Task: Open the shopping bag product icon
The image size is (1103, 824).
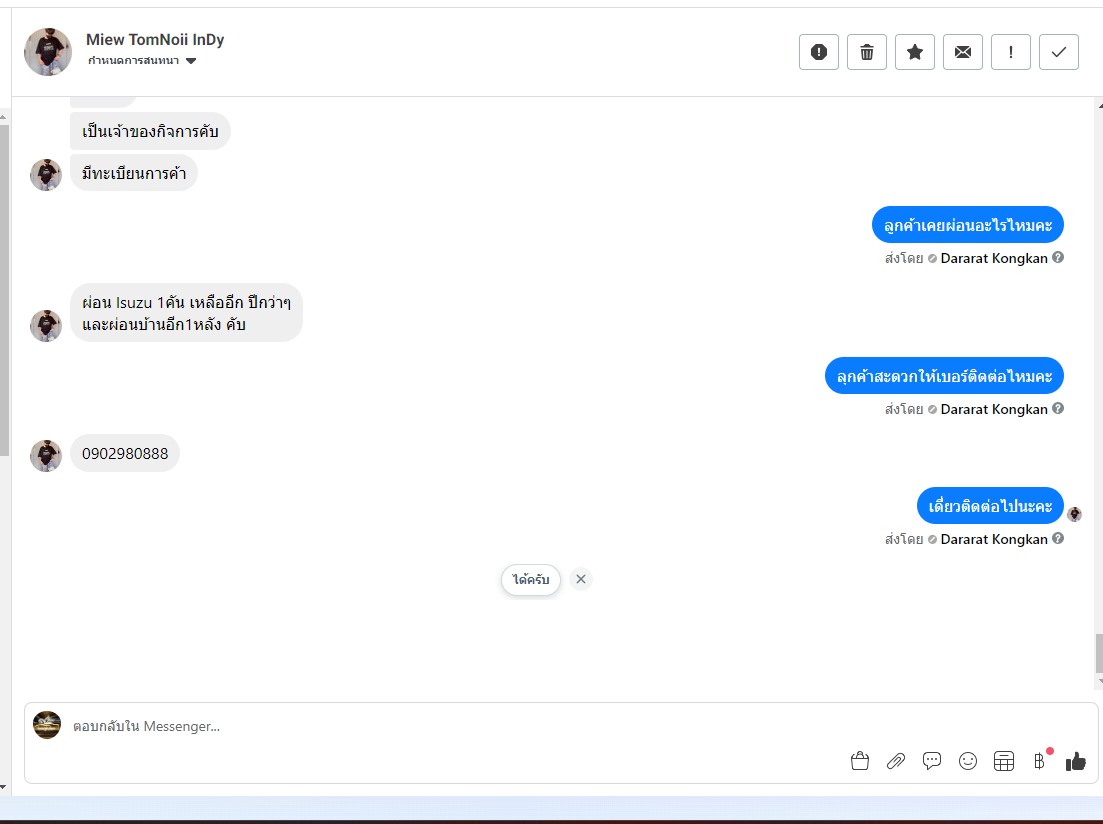Action: click(860, 761)
